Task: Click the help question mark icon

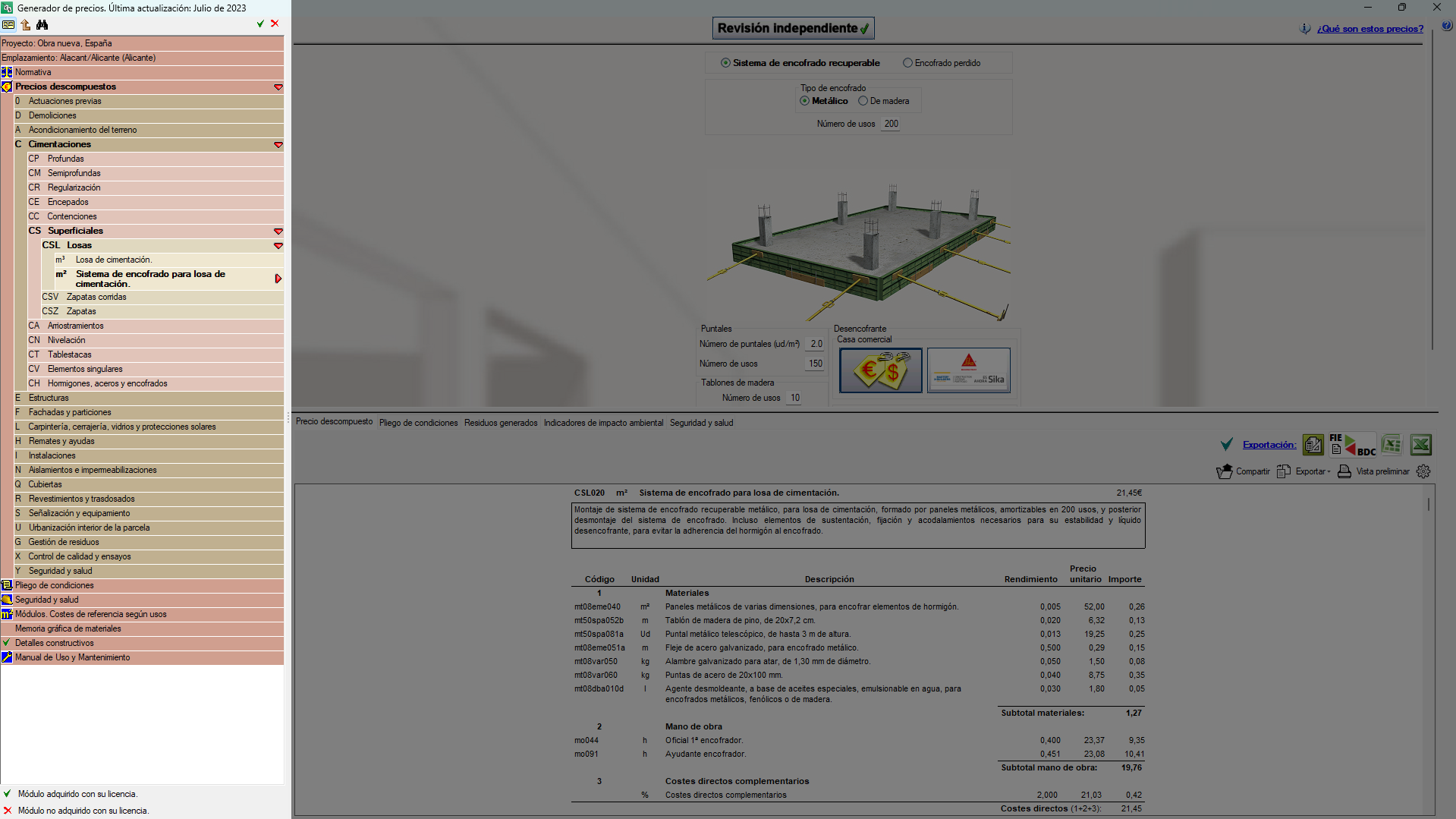Action: tap(1446, 27)
